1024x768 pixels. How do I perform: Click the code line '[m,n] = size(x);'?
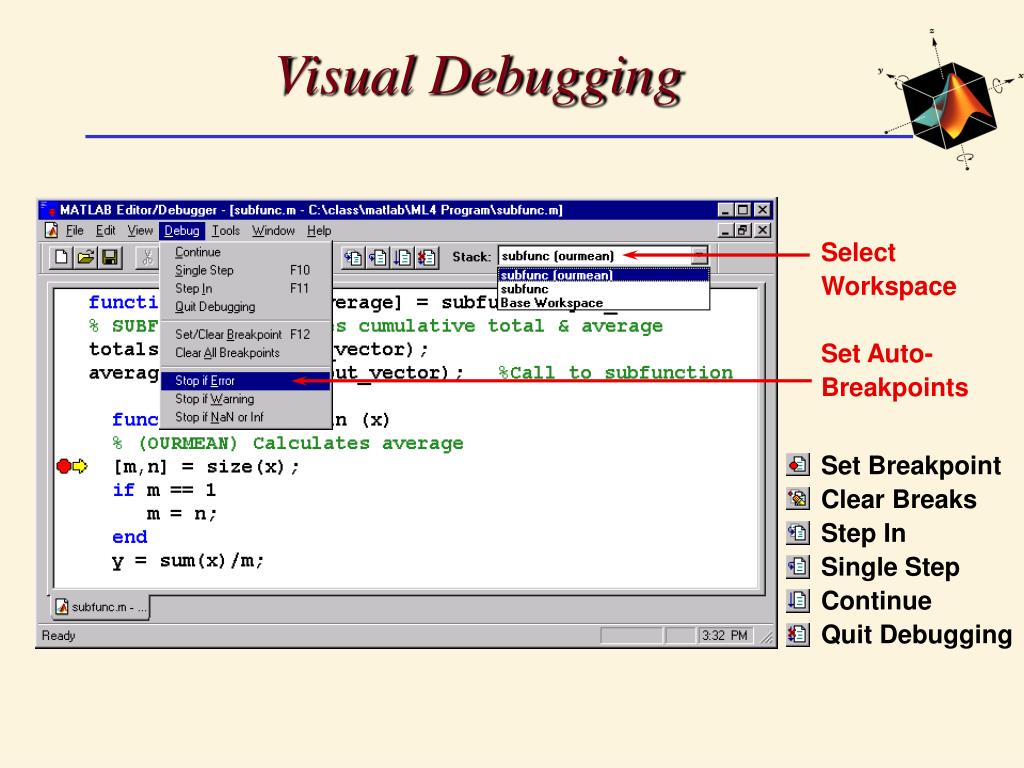tap(206, 467)
